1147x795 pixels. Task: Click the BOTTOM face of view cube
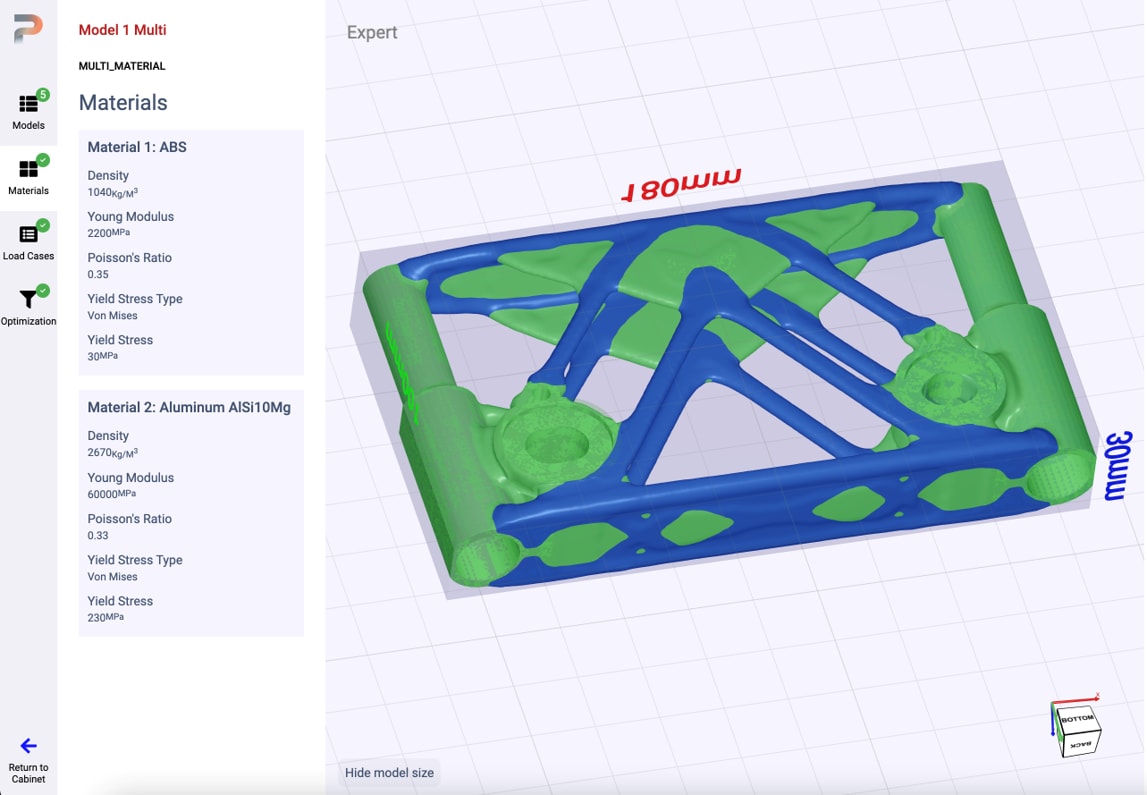tap(1077, 718)
